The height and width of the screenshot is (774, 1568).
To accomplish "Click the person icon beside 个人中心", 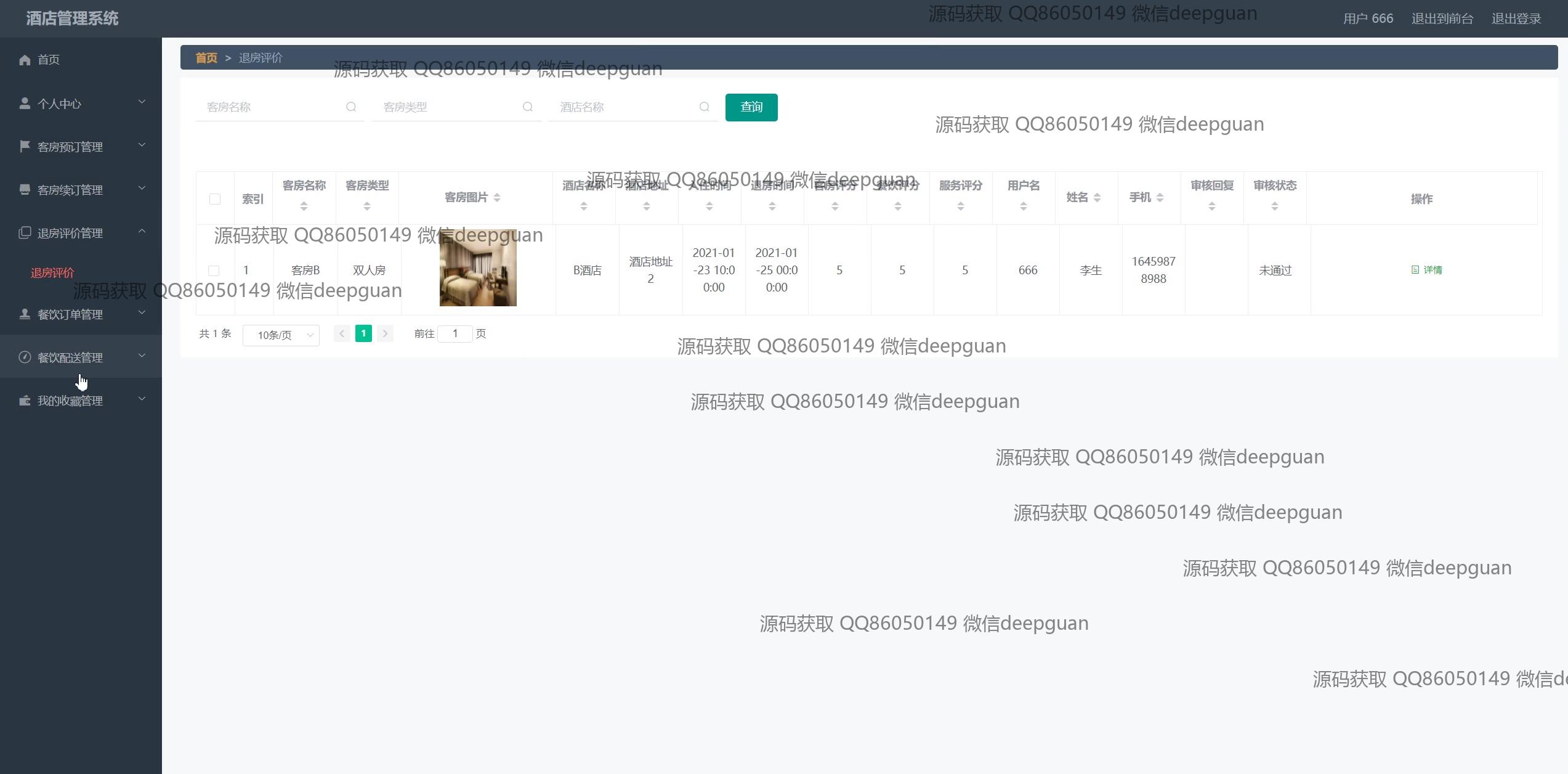I will tap(25, 104).
